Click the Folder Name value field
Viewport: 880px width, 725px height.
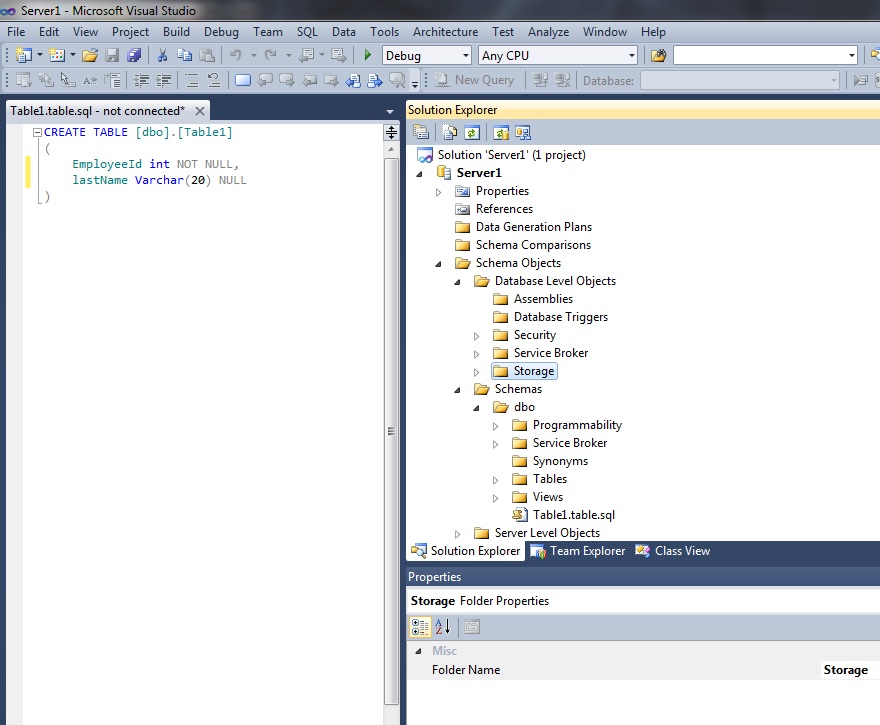(850, 670)
